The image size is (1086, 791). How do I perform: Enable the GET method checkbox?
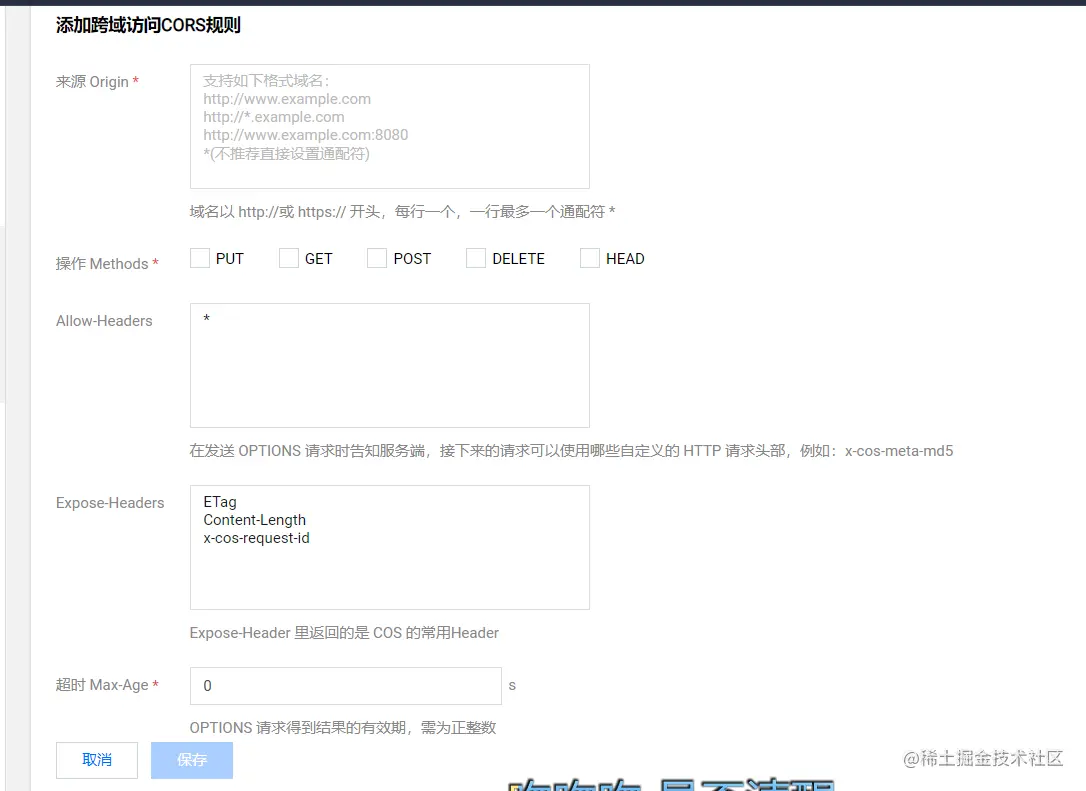tap(289, 258)
